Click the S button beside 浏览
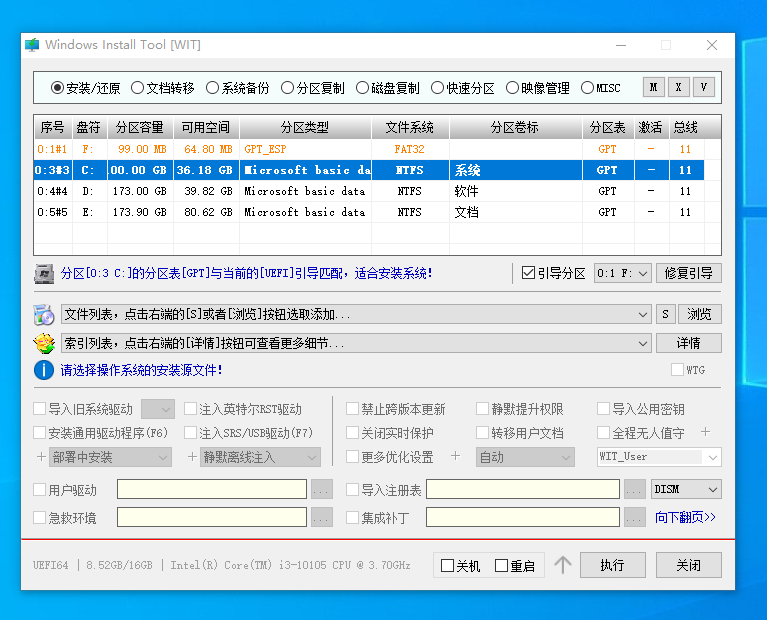767x620 pixels. (x=665, y=315)
